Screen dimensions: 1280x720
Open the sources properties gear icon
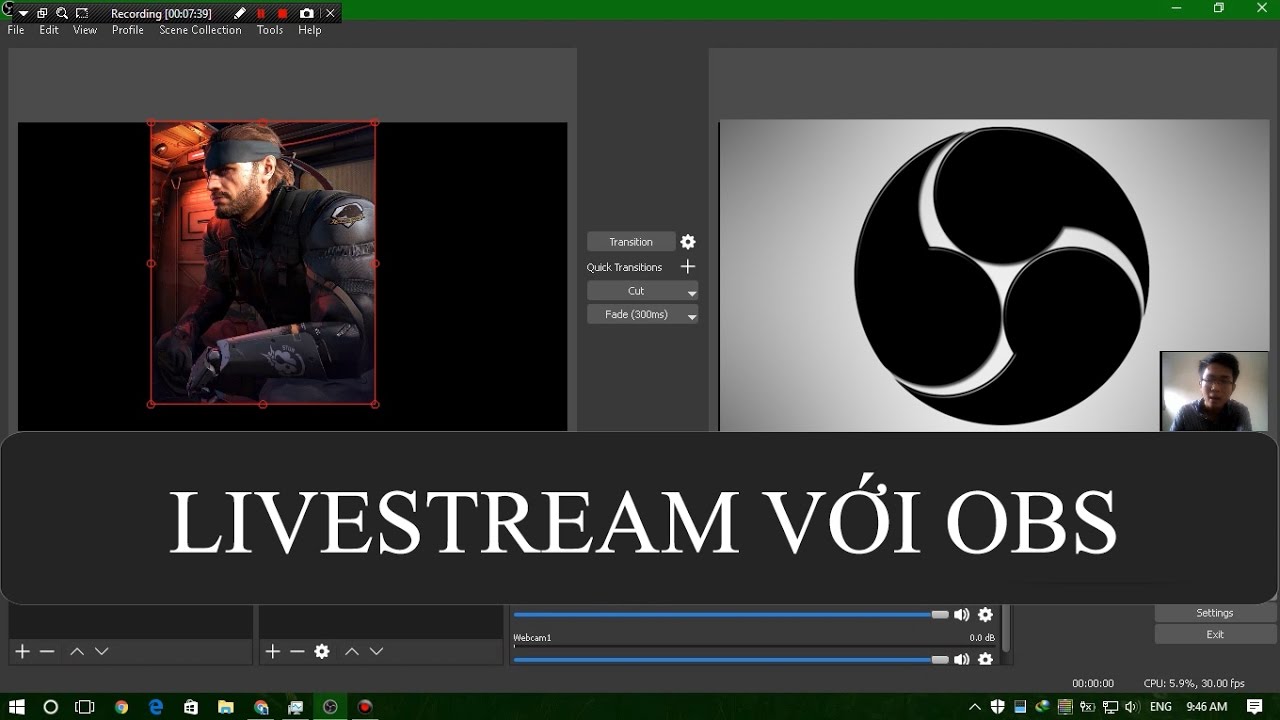coord(321,651)
